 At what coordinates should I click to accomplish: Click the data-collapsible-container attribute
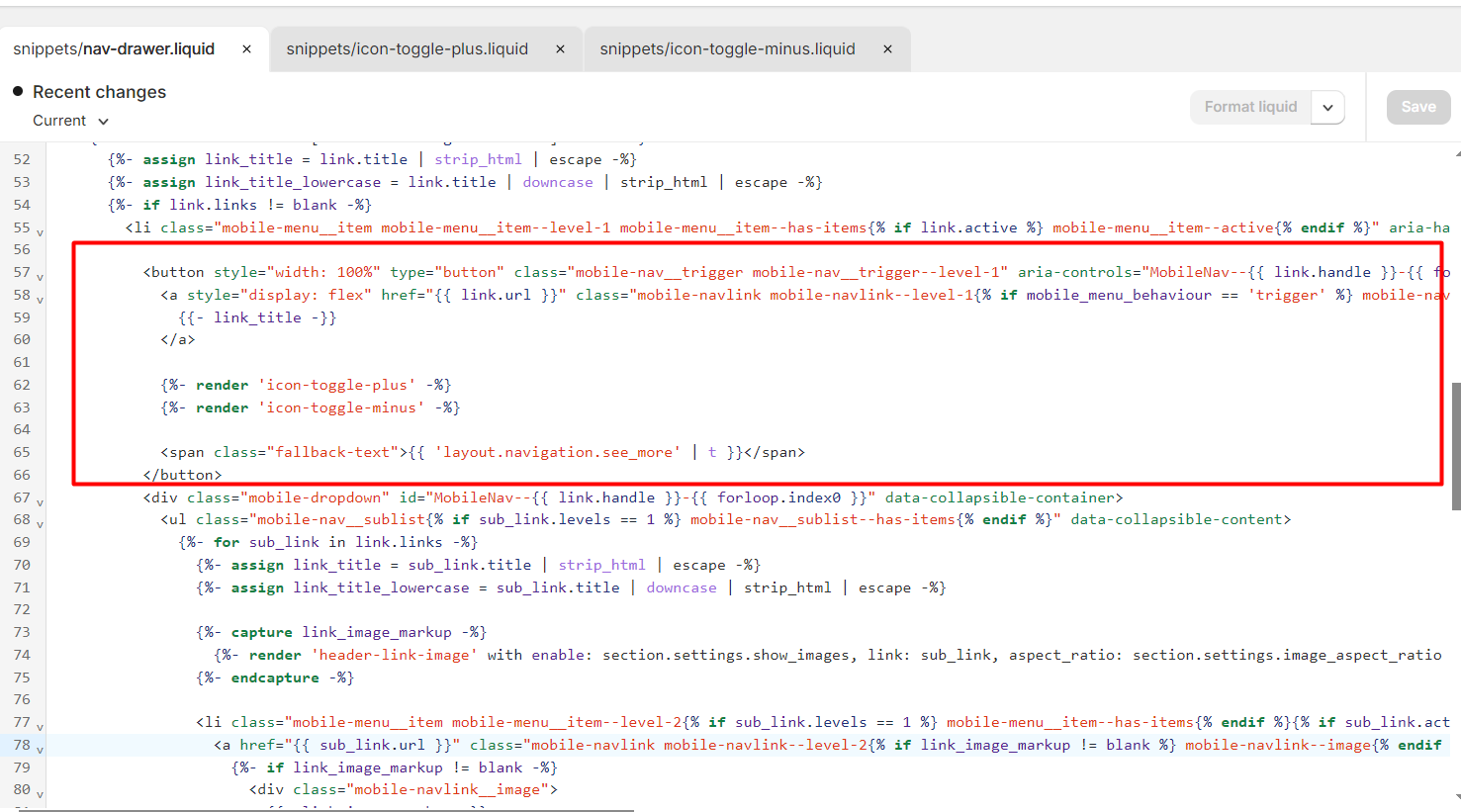[999, 497]
